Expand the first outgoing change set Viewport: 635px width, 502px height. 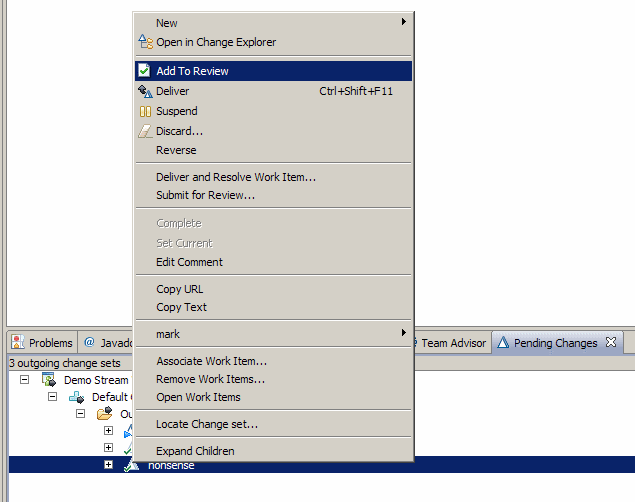(109, 430)
